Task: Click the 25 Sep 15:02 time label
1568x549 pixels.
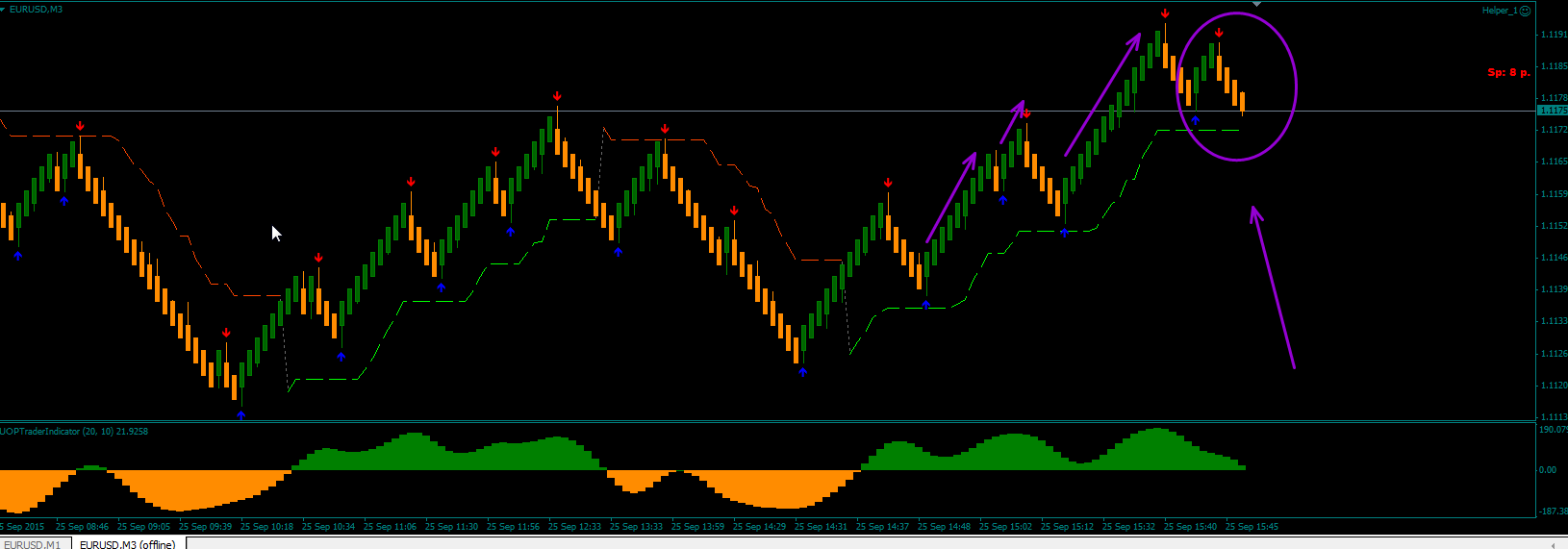Action: coord(1005,527)
